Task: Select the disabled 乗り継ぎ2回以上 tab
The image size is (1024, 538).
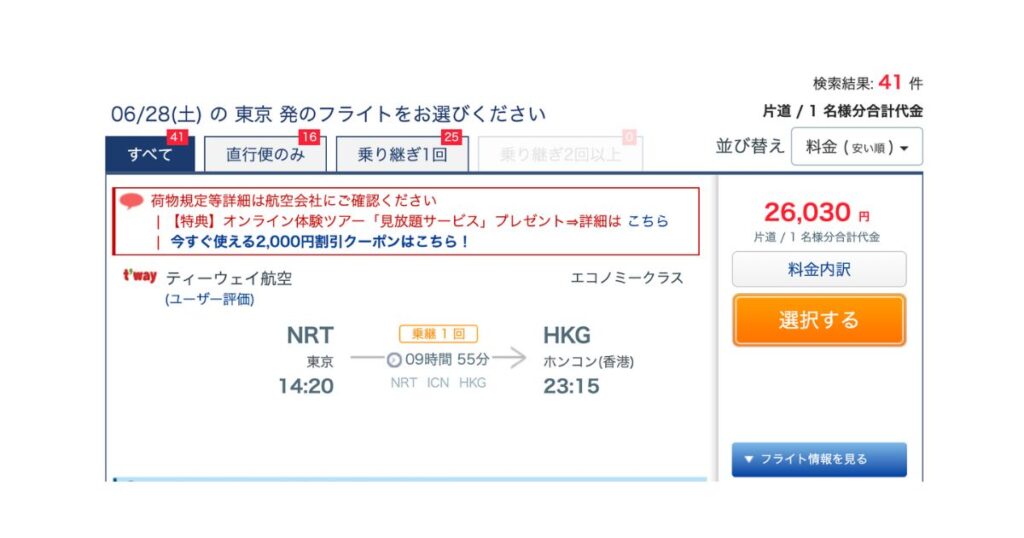Action: pyautogui.click(x=560, y=155)
